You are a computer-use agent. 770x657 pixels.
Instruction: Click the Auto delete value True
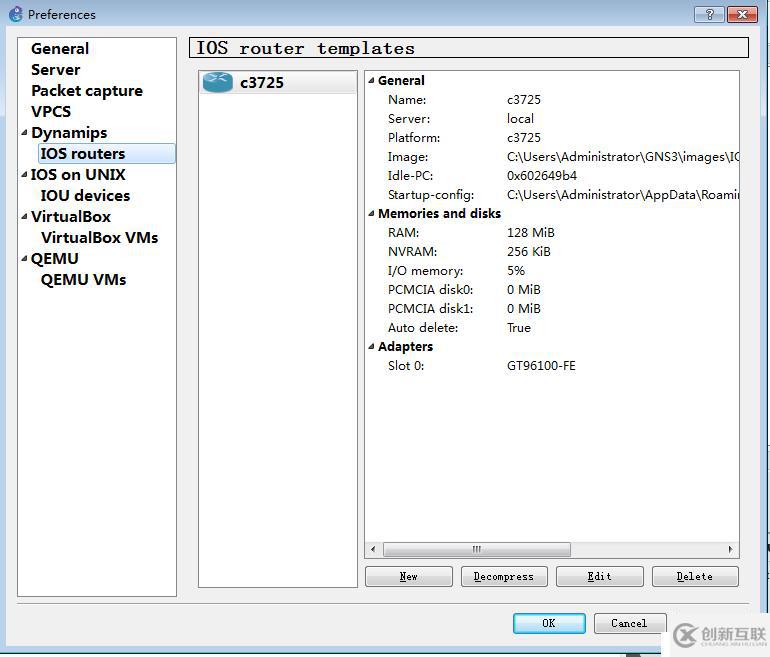click(519, 328)
